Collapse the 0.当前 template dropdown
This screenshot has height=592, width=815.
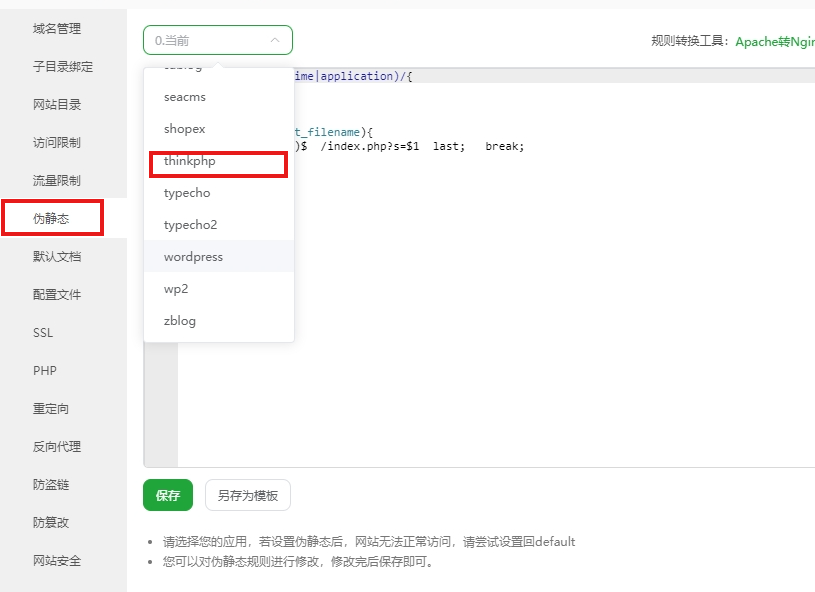217,40
